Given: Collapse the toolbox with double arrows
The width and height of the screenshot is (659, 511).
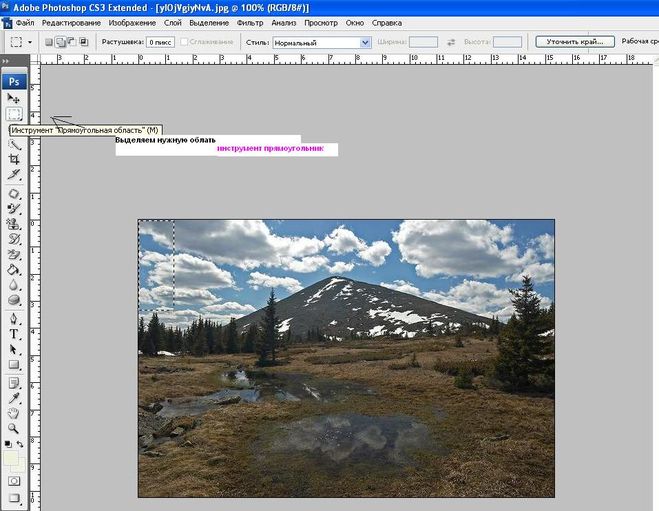Looking at the screenshot, I should [6, 61].
